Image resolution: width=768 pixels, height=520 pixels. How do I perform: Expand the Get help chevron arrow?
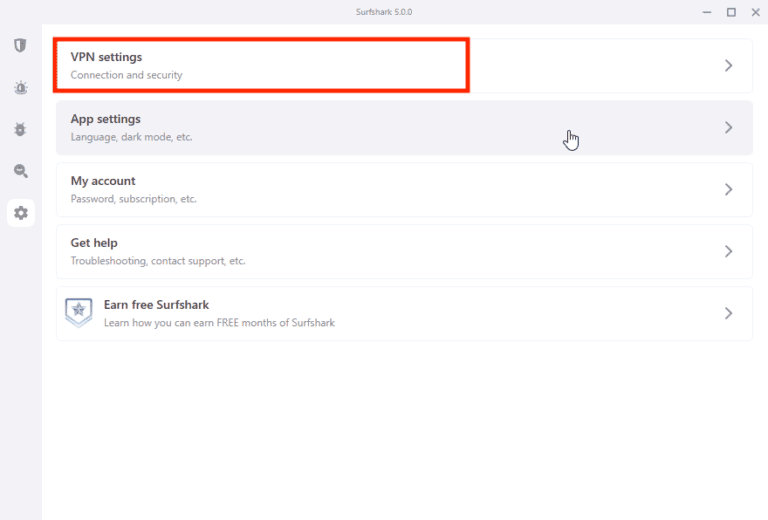[728, 252]
